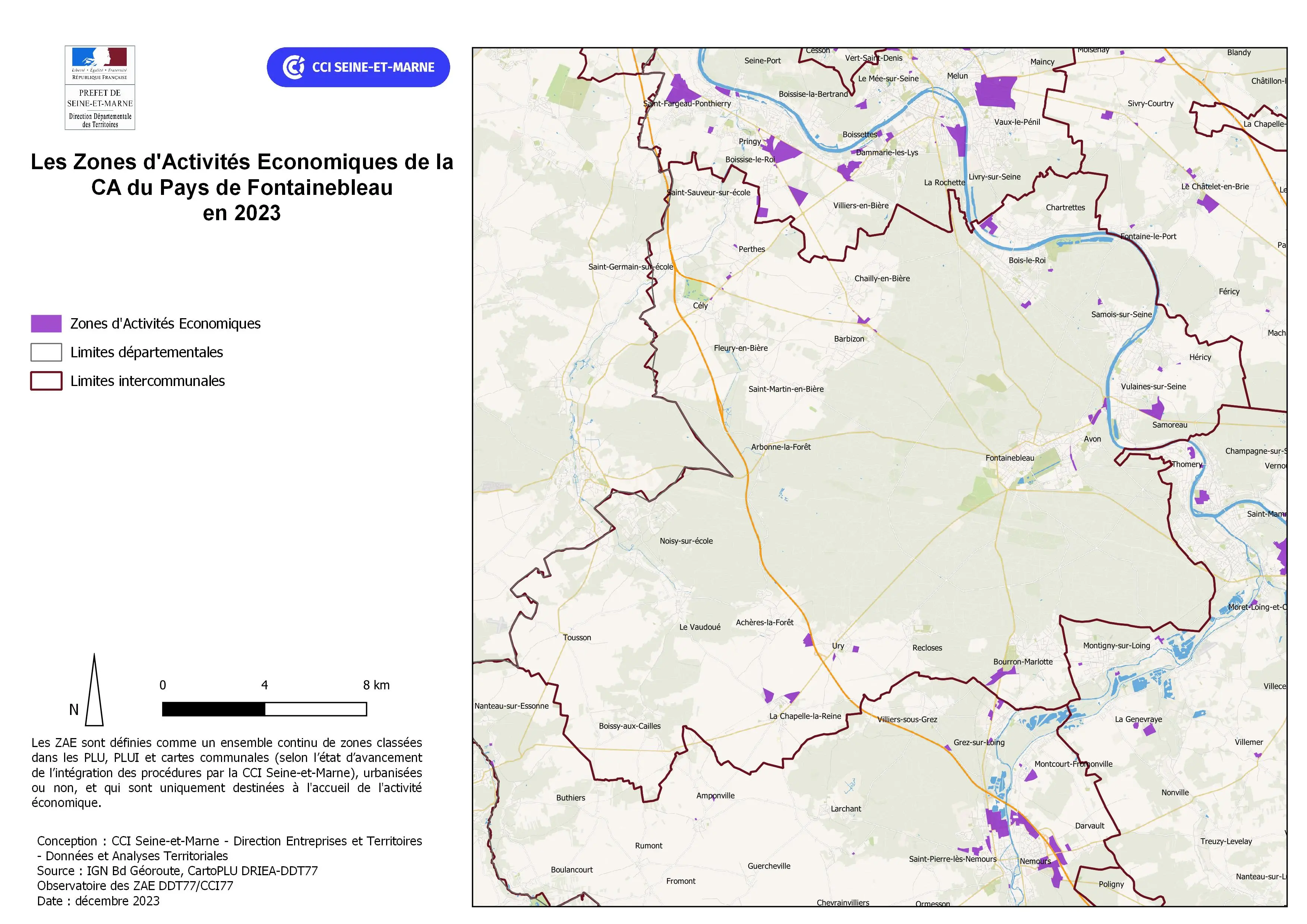Click the Nanteau-sur-Essonne label
This screenshot has height=924, width=1307.
pos(511,706)
